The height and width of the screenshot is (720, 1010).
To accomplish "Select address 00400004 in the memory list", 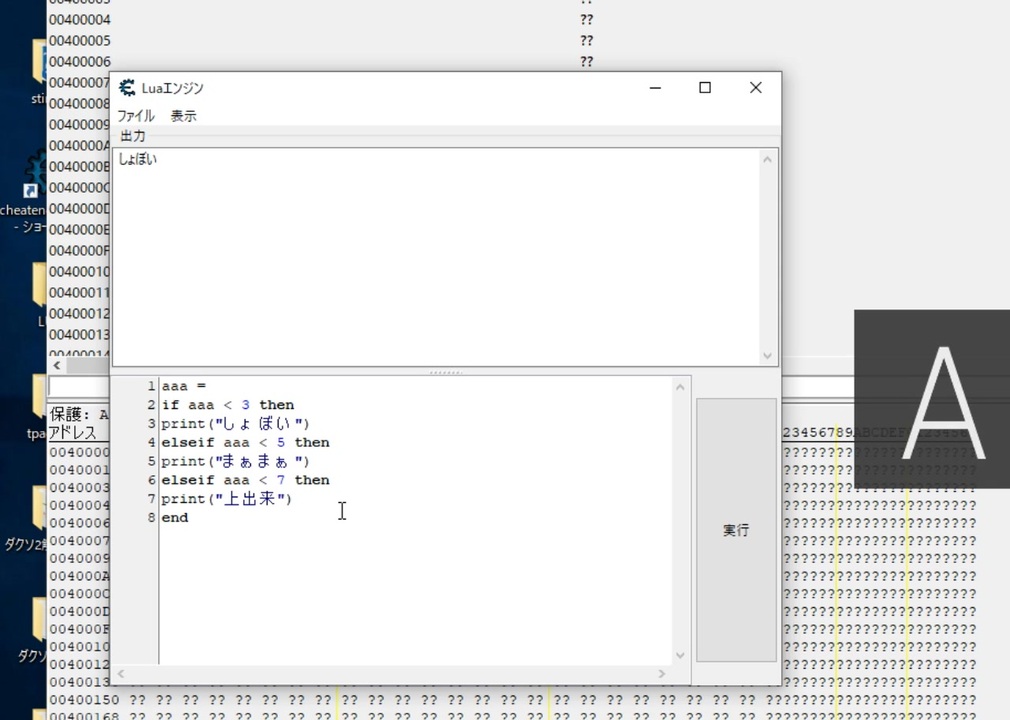I will click(x=80, y=20).
